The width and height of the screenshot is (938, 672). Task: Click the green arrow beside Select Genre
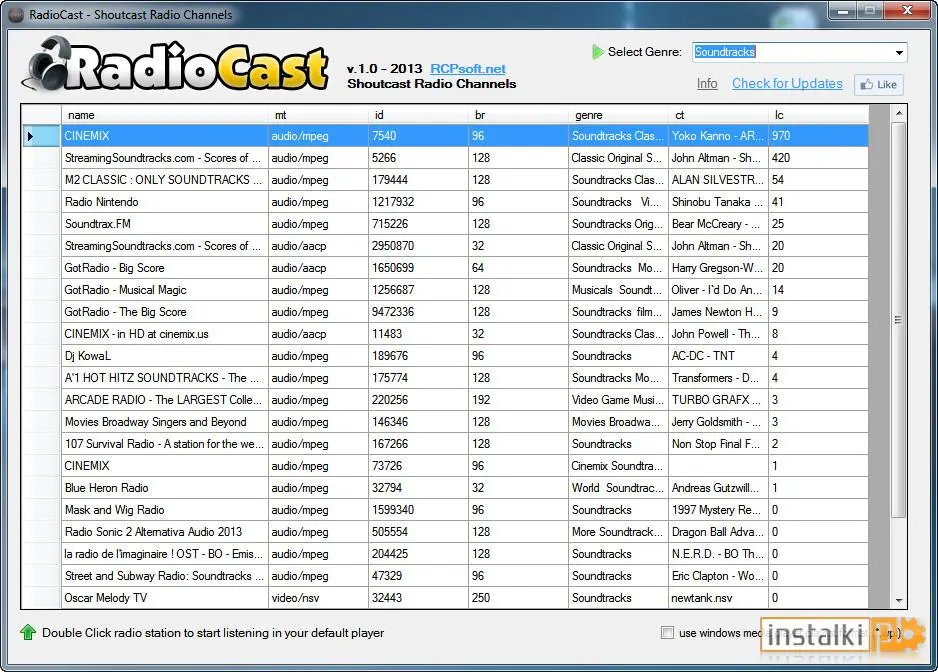[x=597, y=52]
